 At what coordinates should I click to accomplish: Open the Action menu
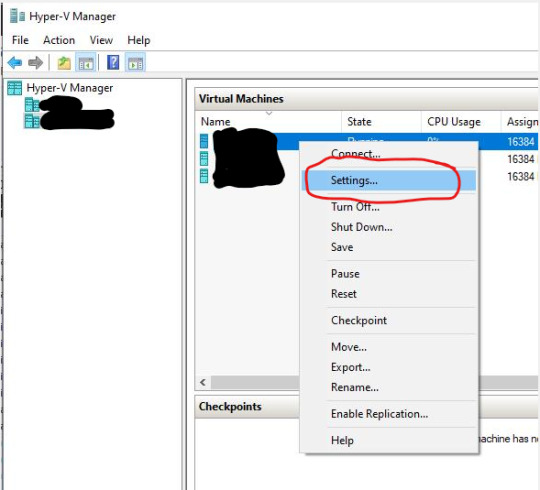pyautogui.click(x=59, y=40)
